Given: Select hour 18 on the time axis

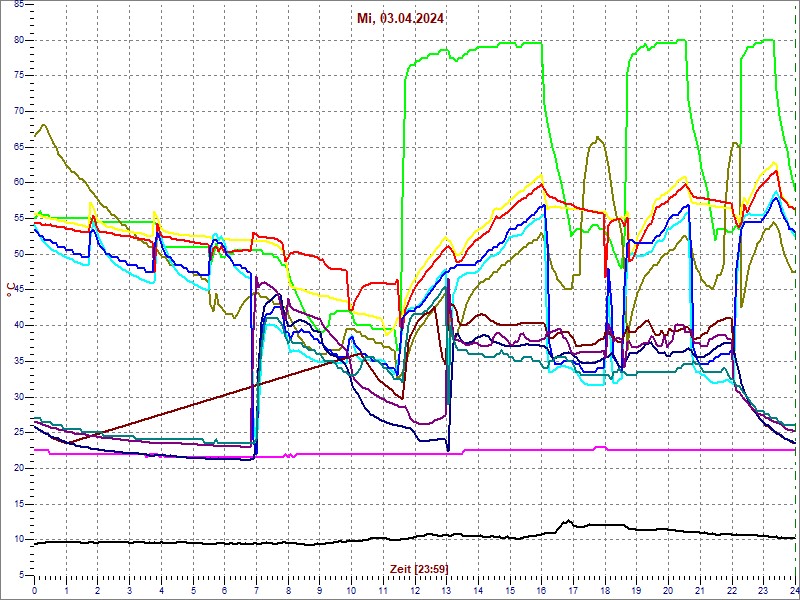Looking at the screenshot, I should tap(604, 590).
